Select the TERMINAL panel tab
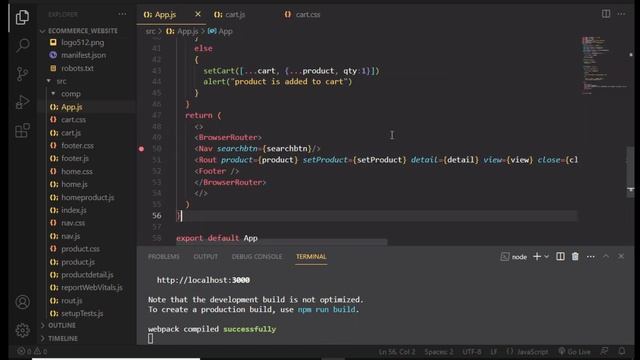Viewport: 640px width, 360px height. [311, 257]
